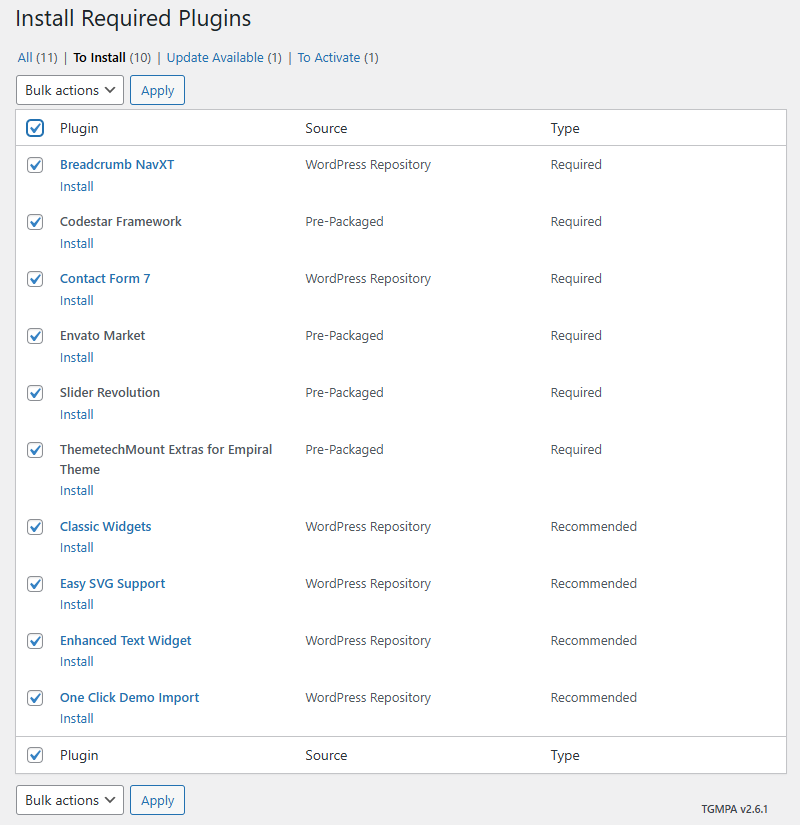Click the Plugin column header at top

79,128
